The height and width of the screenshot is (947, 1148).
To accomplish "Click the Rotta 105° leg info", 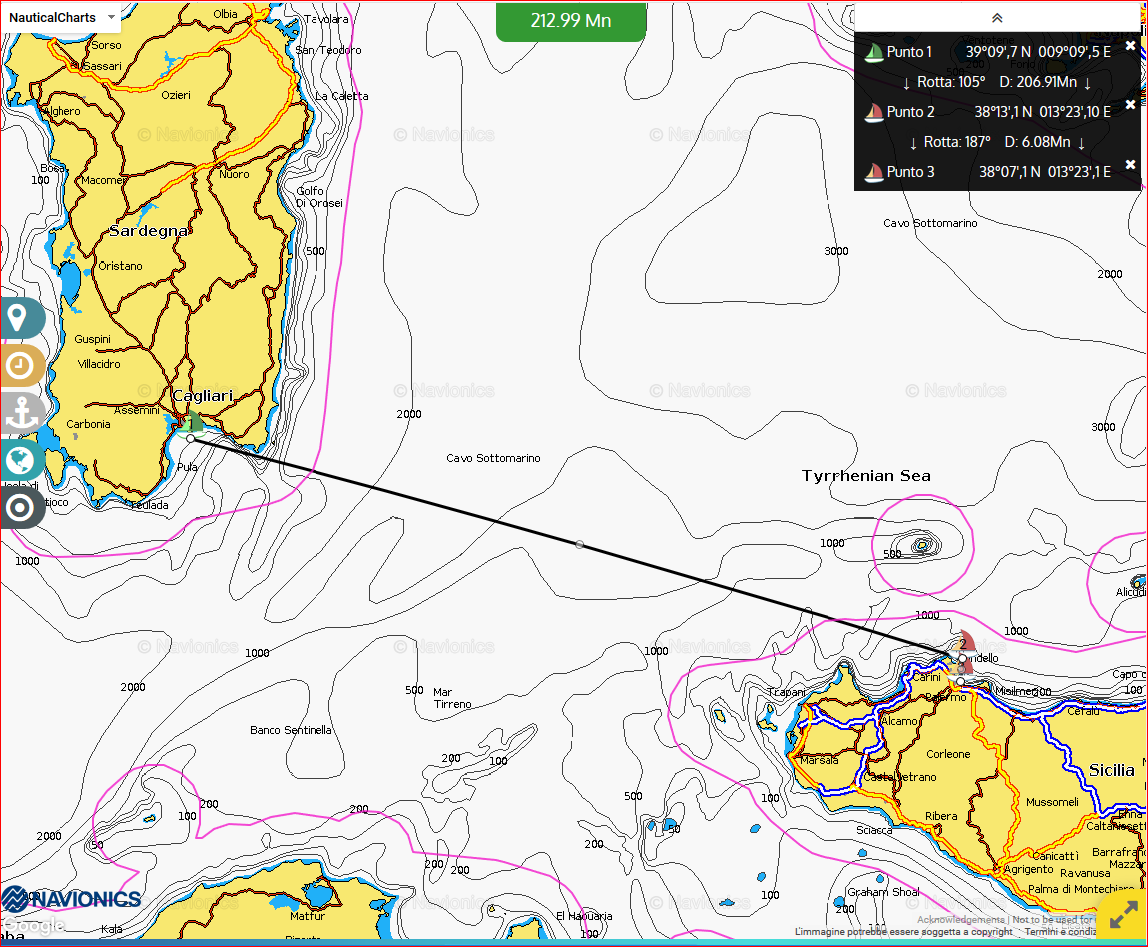I will (x=950, y=82).
